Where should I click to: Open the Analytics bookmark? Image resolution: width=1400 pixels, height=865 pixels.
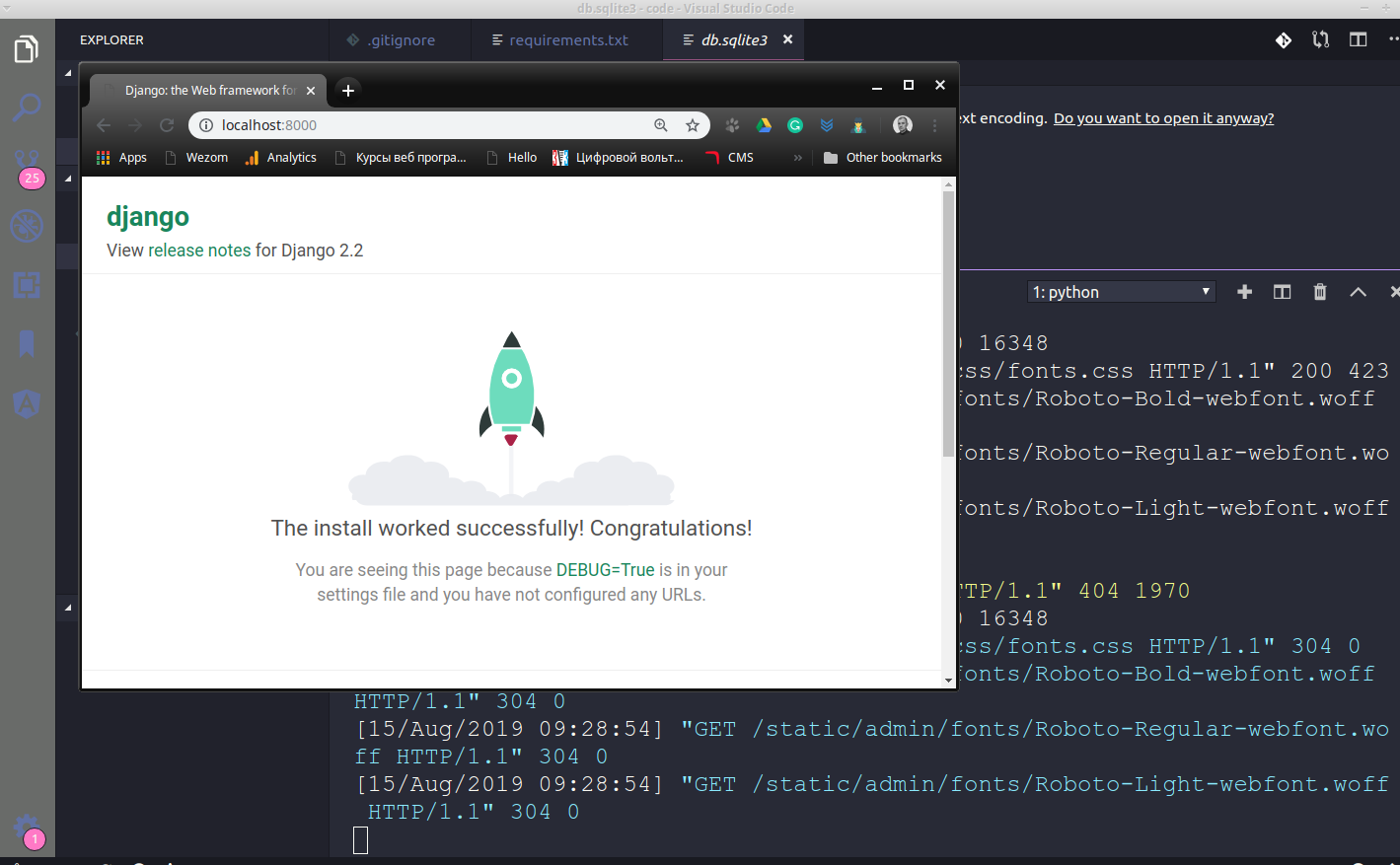(x=281, y=158)
